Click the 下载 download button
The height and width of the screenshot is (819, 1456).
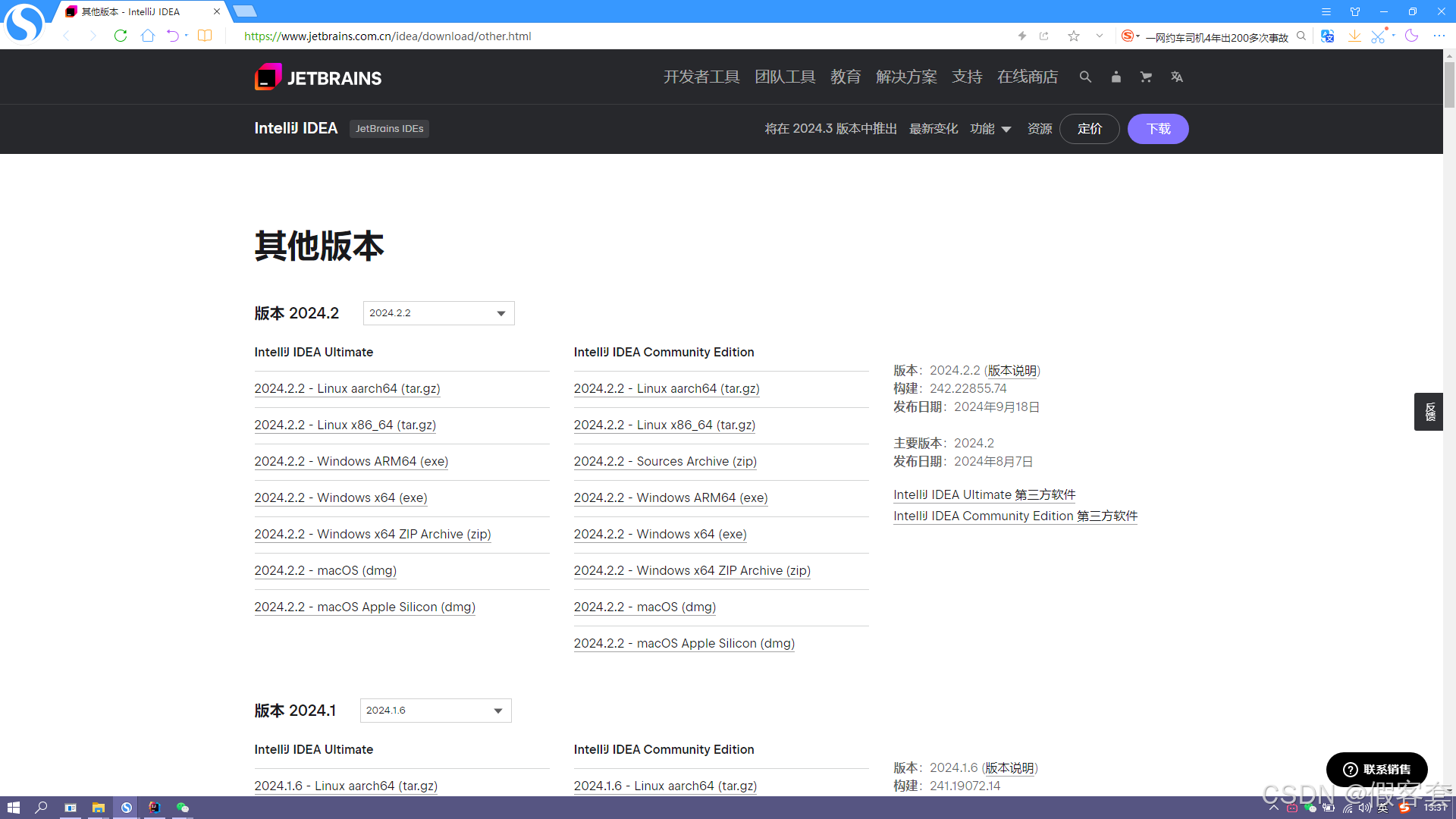tap(1158, 129)
